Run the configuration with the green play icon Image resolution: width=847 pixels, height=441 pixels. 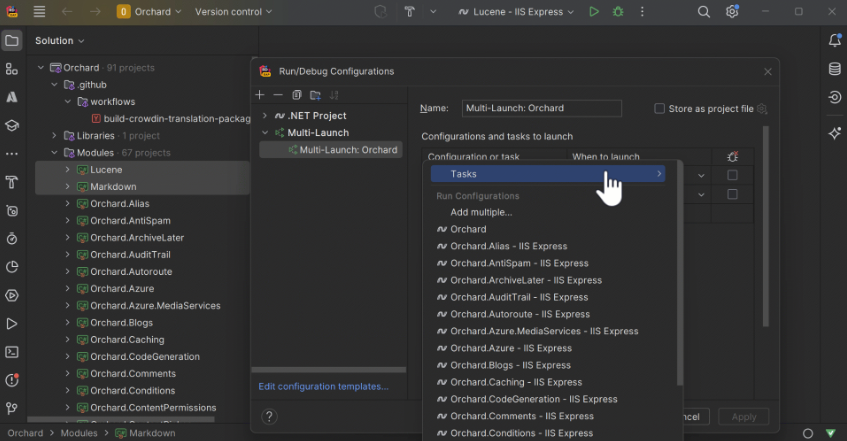594,12
